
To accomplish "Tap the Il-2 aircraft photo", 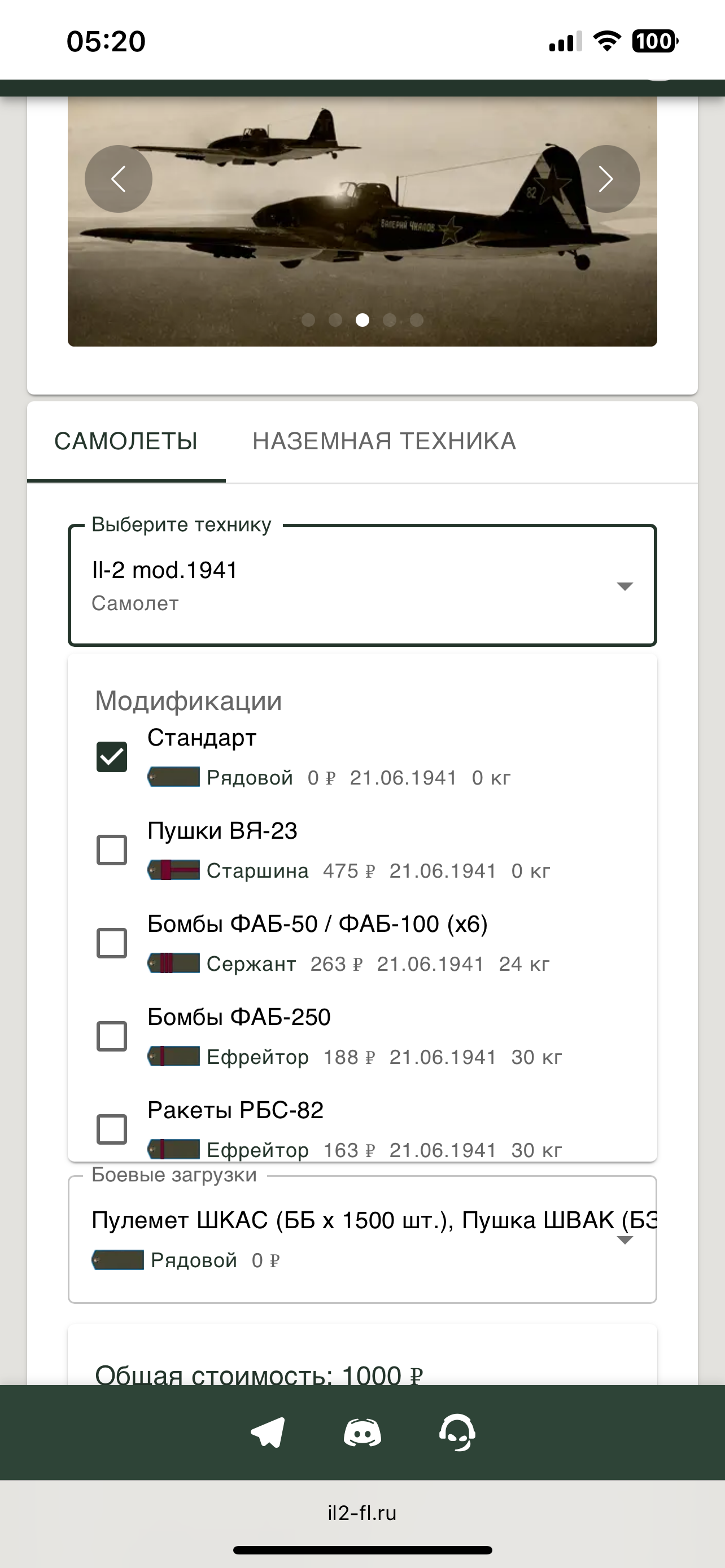I will [x=362, y=243].
